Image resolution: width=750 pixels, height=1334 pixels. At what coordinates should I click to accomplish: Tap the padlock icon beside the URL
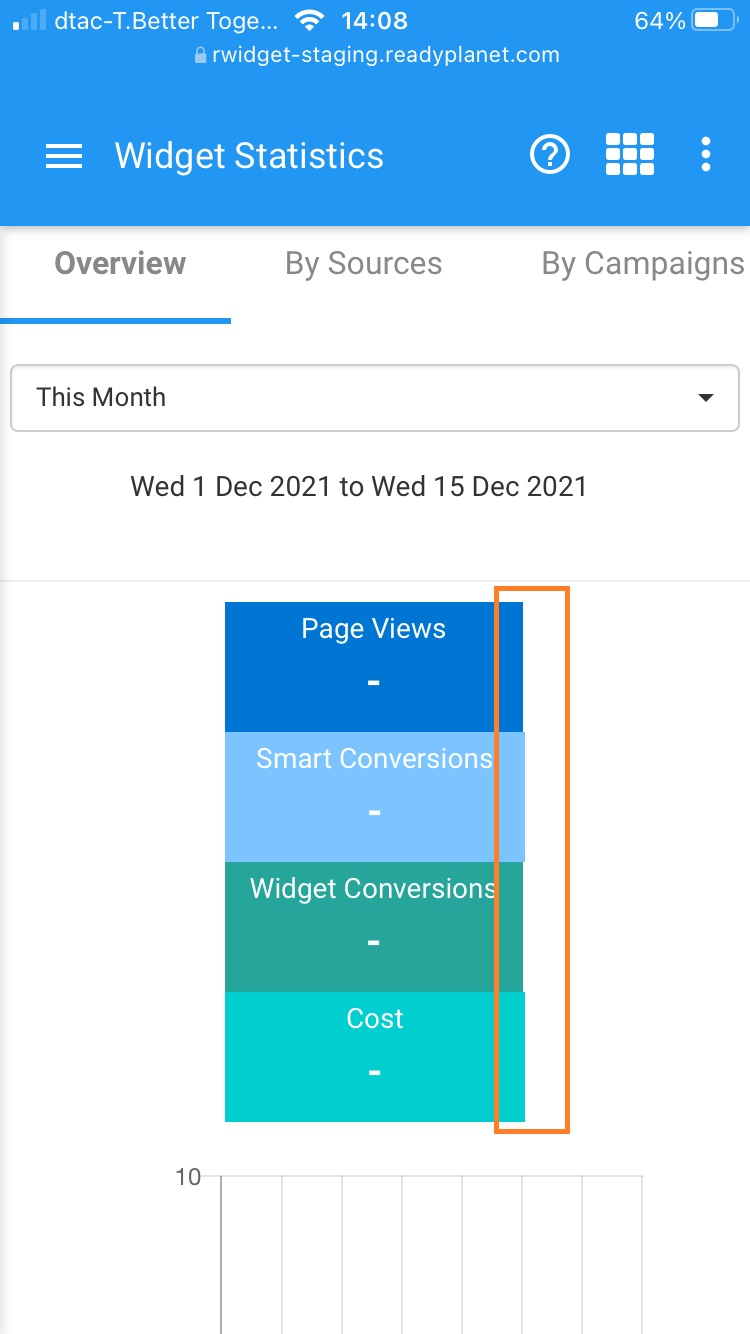tap(200, 56)
